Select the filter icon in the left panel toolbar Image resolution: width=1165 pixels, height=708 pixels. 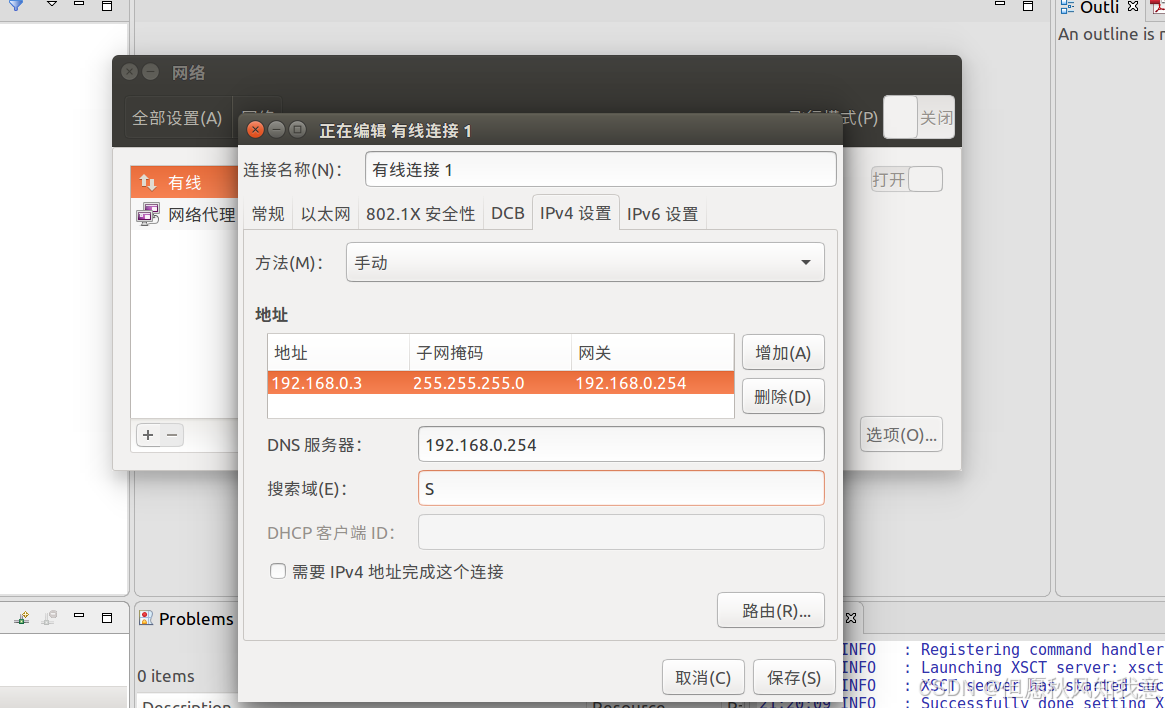click(x=14, y=5)
